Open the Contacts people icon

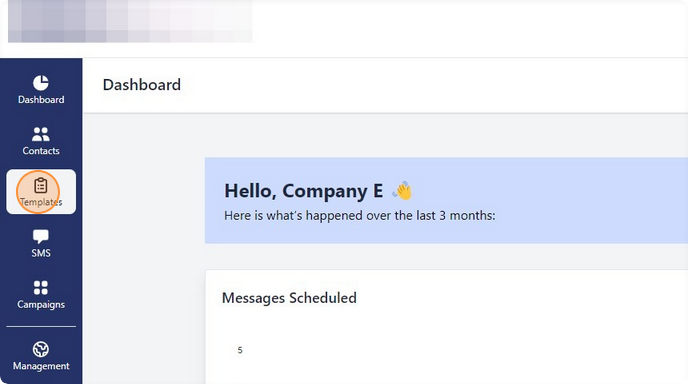[41, 134]
